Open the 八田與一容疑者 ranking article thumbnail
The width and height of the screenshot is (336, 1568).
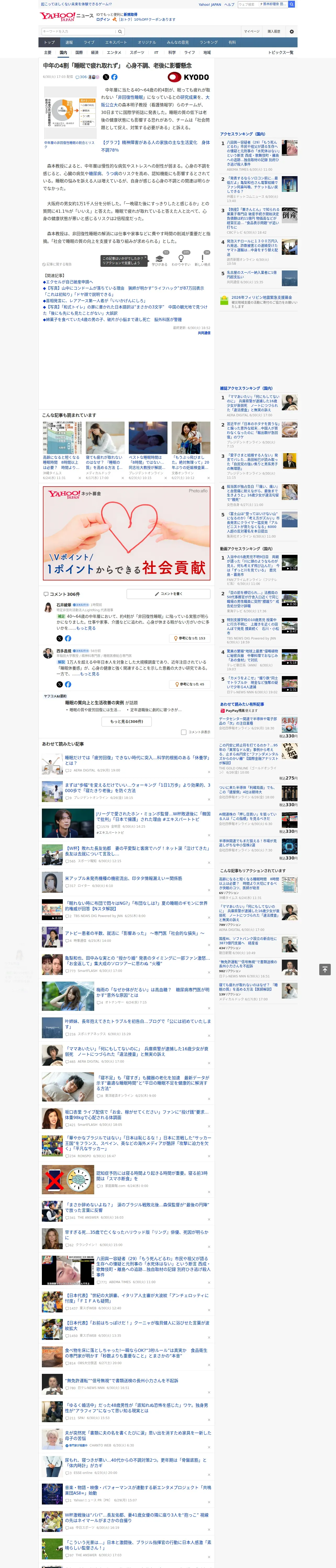coord(290,148)
